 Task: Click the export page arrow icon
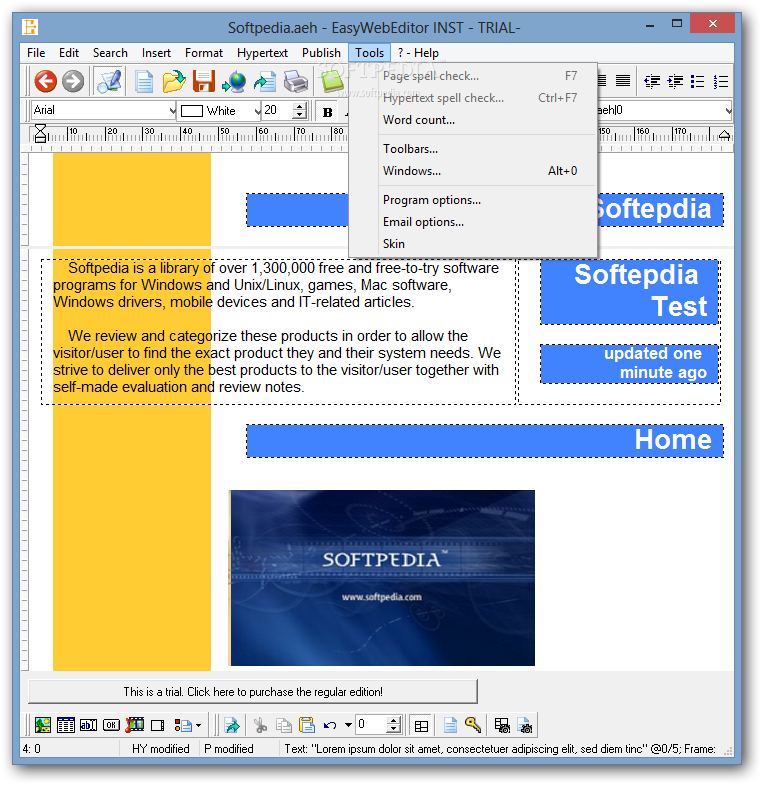point(265,82)
